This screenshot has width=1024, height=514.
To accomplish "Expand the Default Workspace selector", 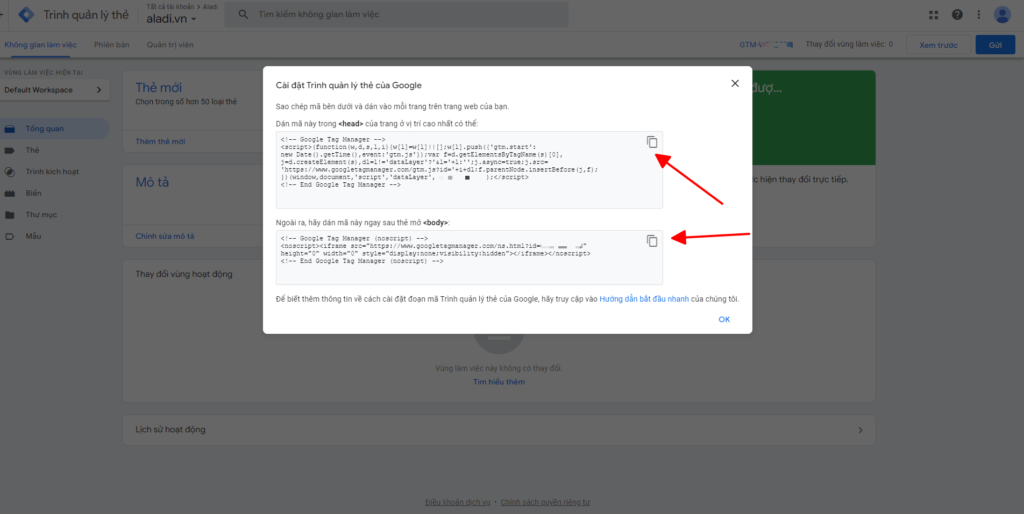I will (54, 91).
